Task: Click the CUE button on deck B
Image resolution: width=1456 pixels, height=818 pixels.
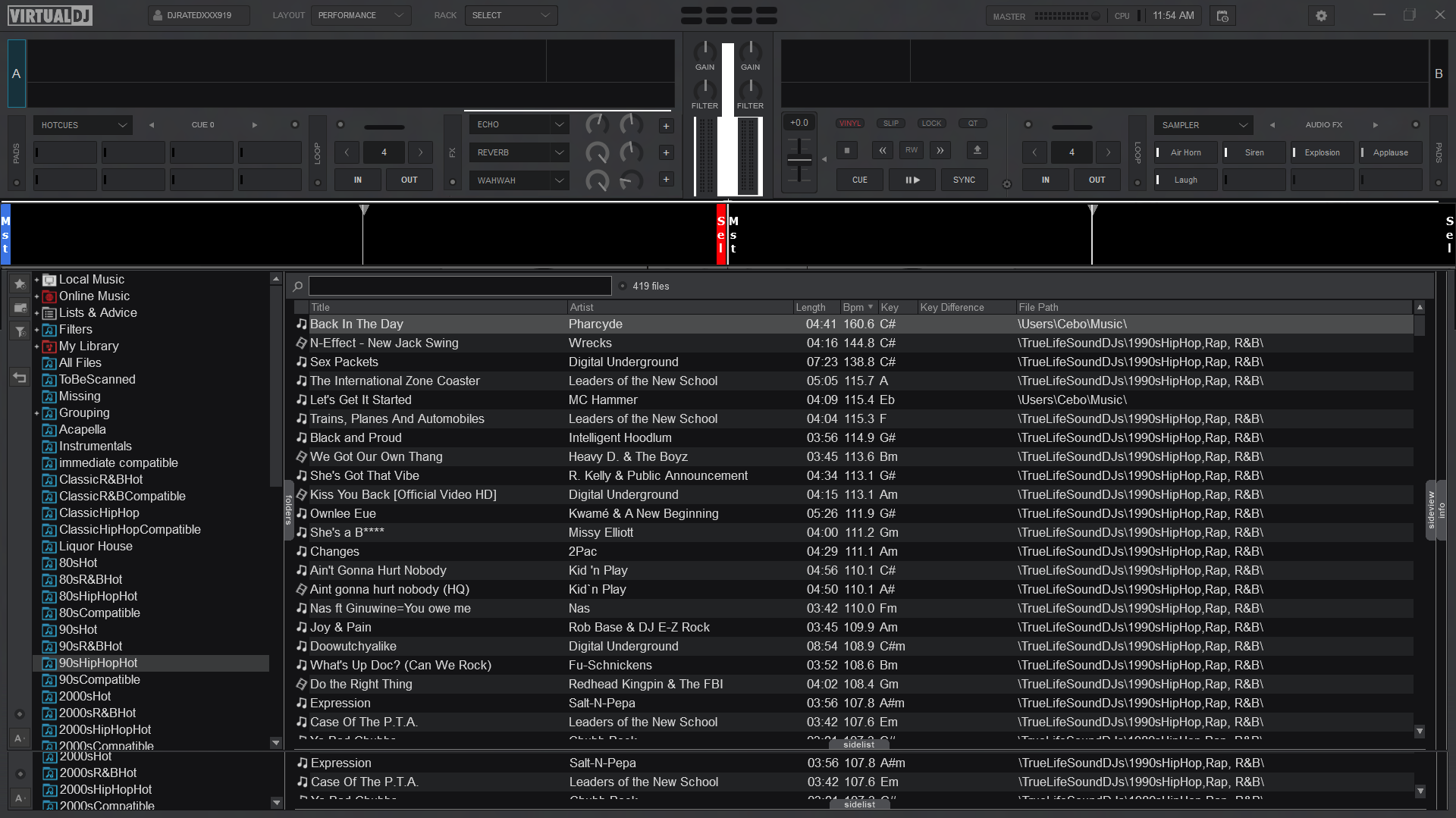Action: 860,180
